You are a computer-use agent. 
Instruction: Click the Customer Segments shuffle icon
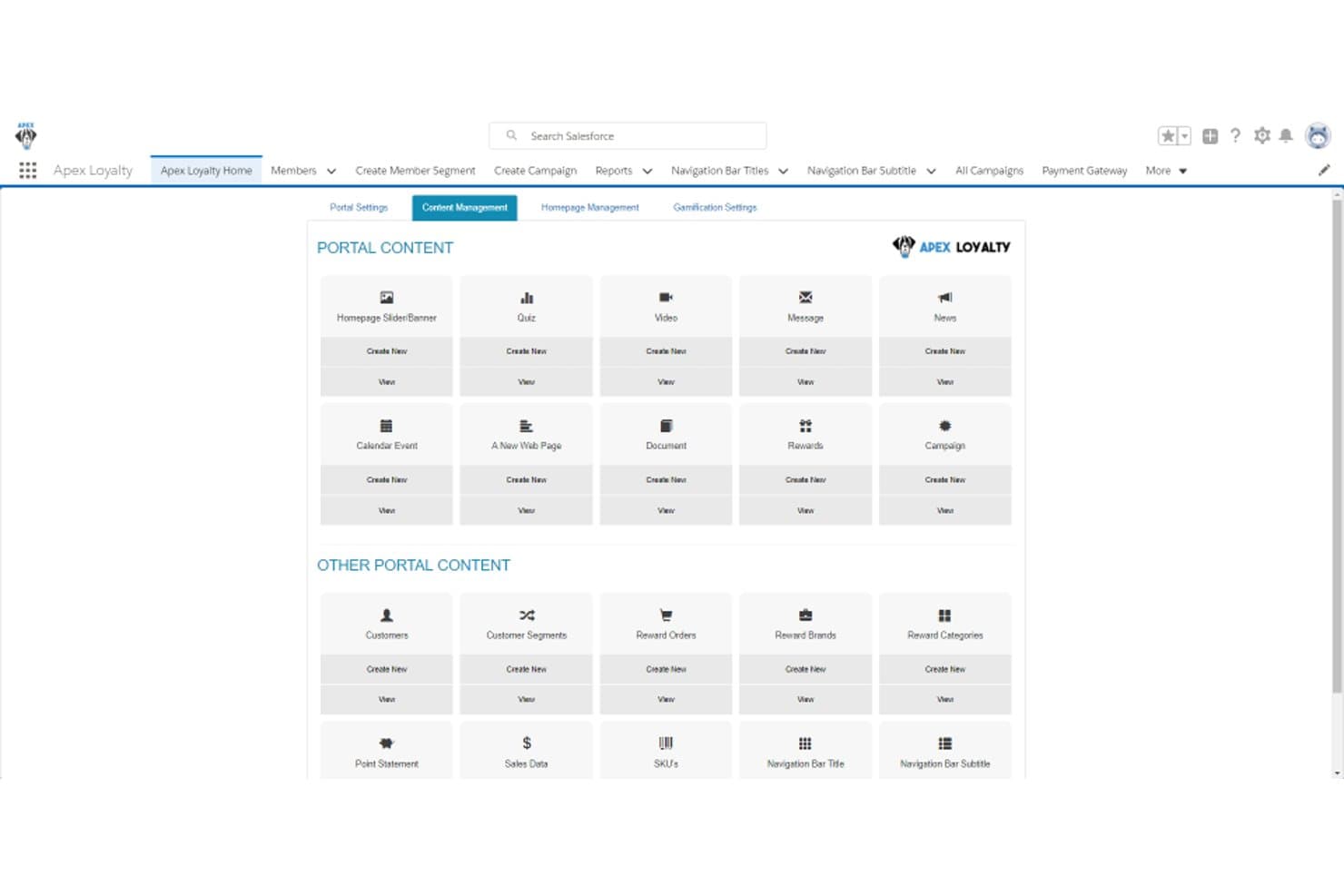[527, 615]
